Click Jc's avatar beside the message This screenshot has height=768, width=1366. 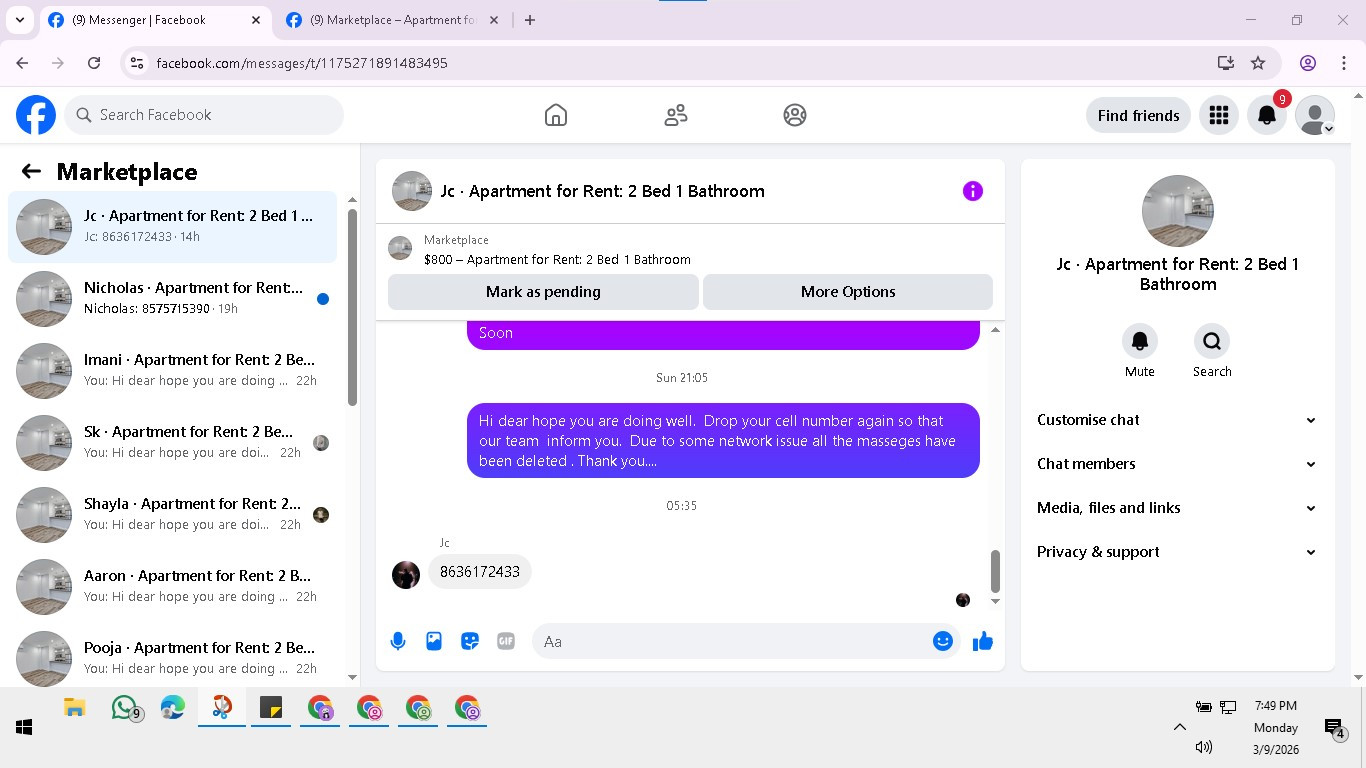[x=406, y=575]
